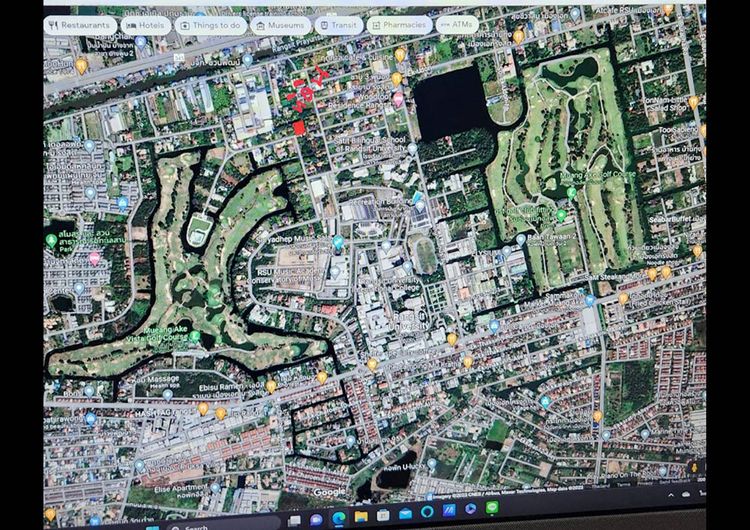
Task: Show Museums on the map
Action: coord(280,25)
